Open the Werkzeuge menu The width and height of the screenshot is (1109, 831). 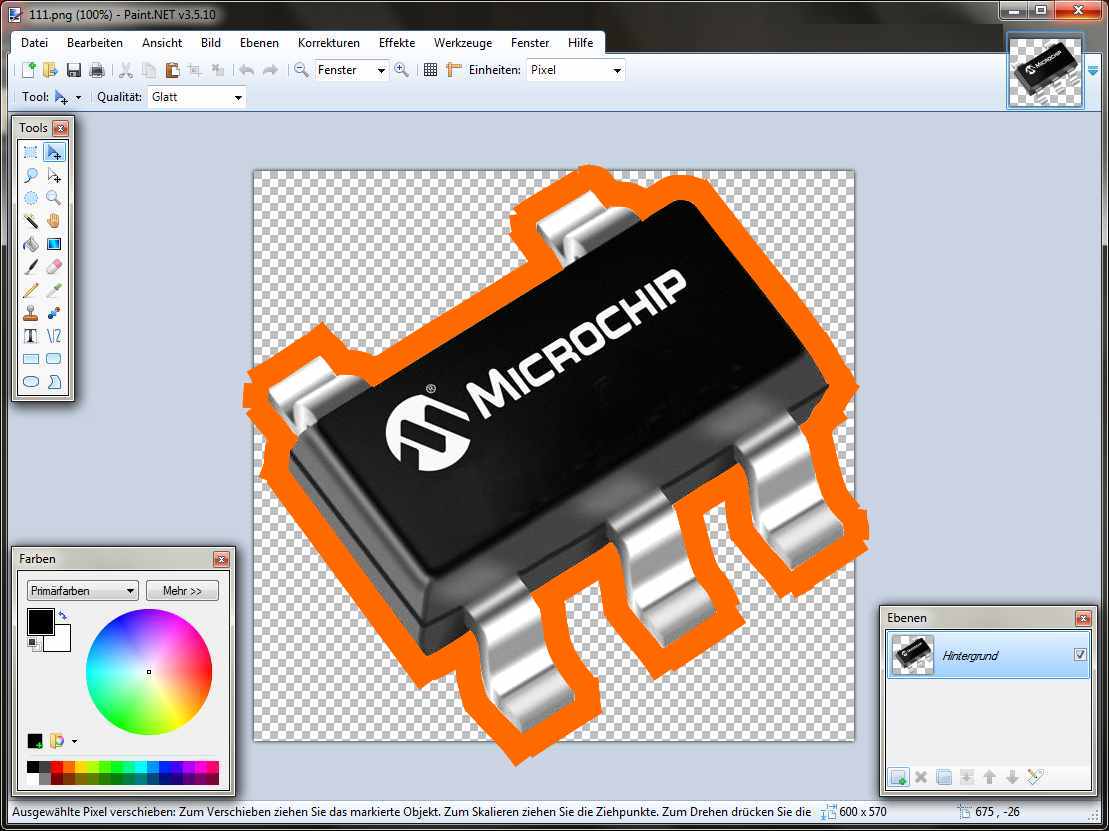click(x=463, y=42)
